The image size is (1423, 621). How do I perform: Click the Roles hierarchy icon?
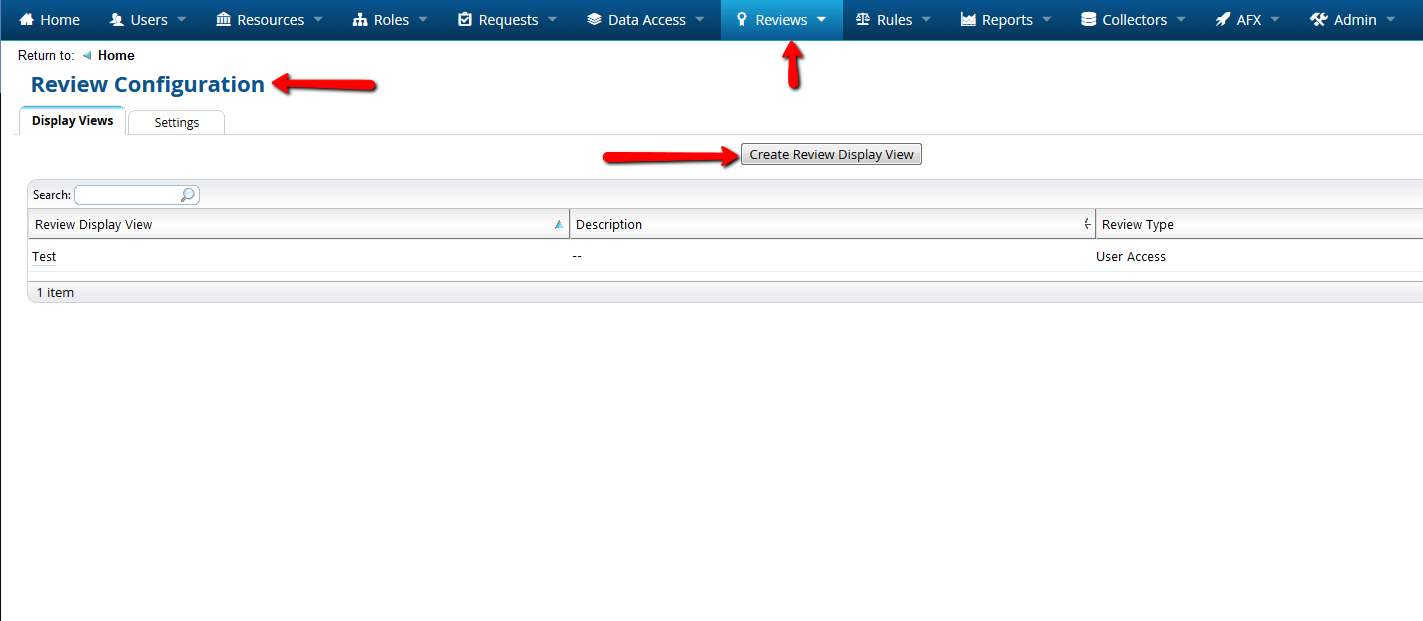(361, 20)
